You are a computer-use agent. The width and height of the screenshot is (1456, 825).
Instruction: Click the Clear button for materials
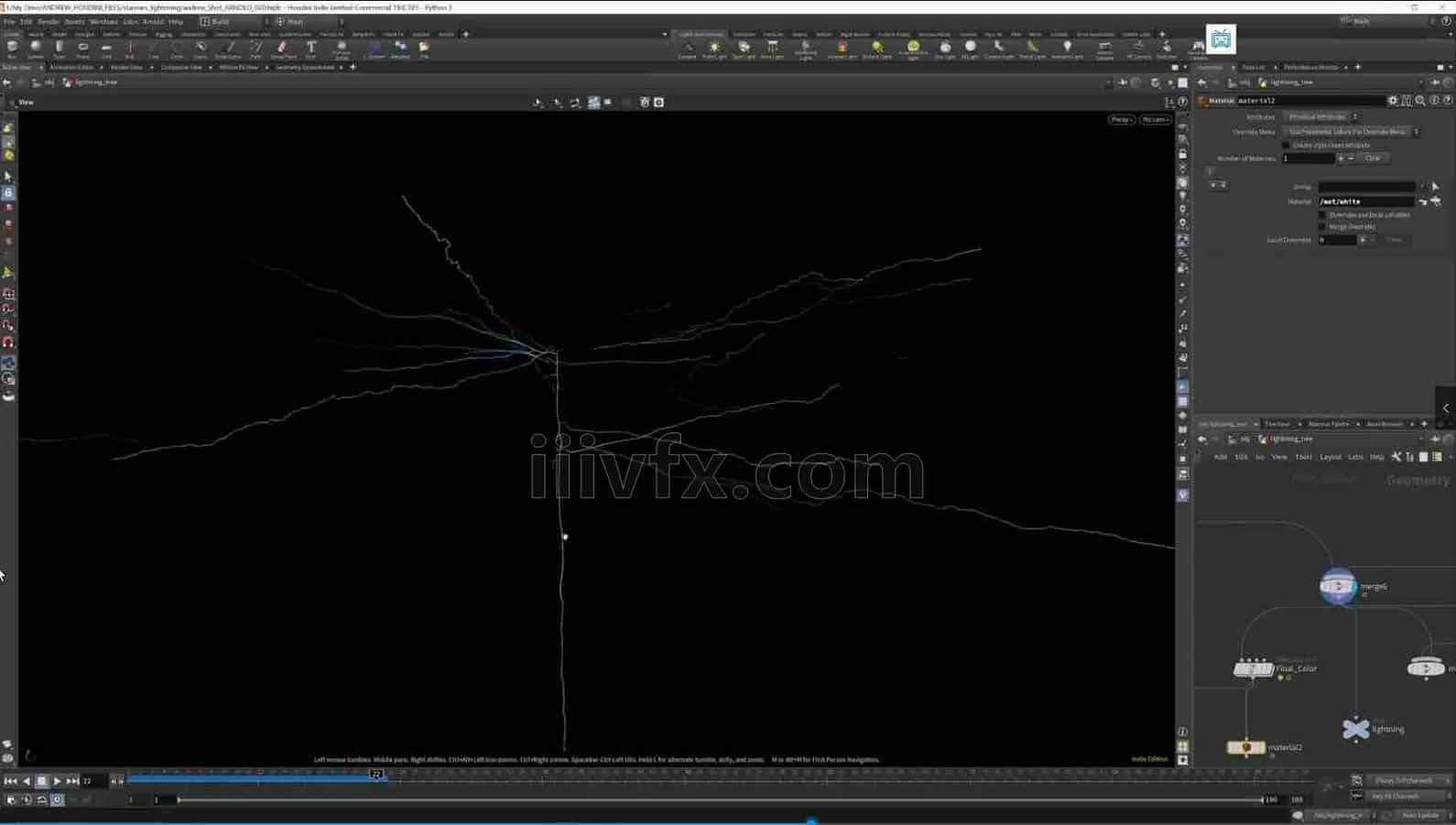(1373, 158)
